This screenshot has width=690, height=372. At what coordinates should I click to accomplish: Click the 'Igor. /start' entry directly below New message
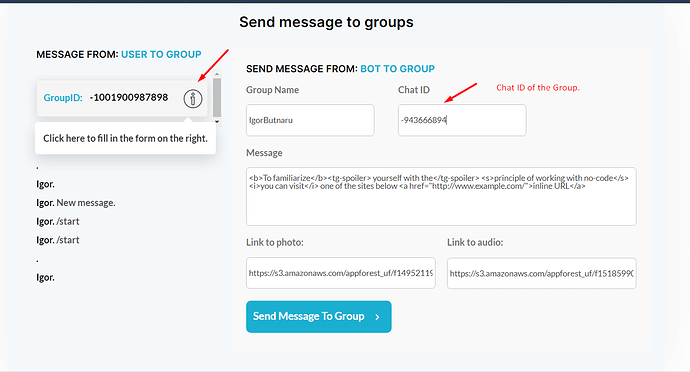(58, 221)
